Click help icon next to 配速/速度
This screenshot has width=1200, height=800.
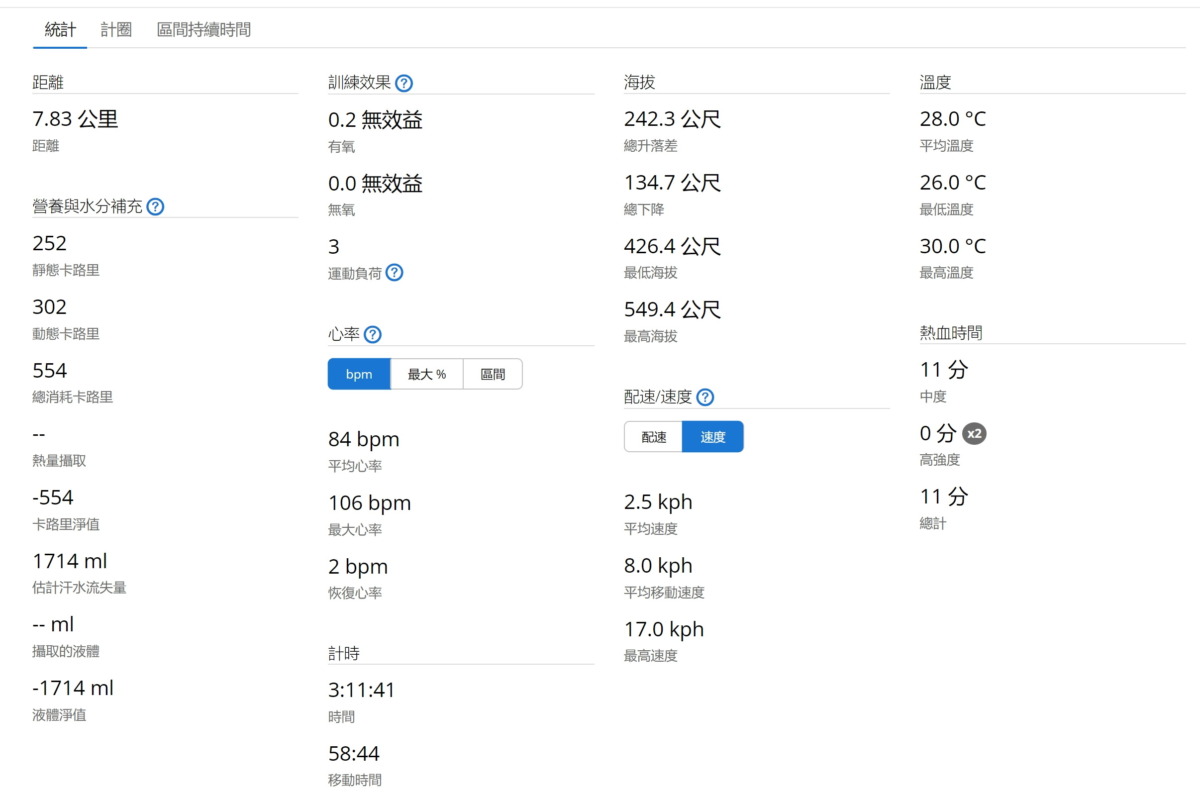click(x=705, y=397)
